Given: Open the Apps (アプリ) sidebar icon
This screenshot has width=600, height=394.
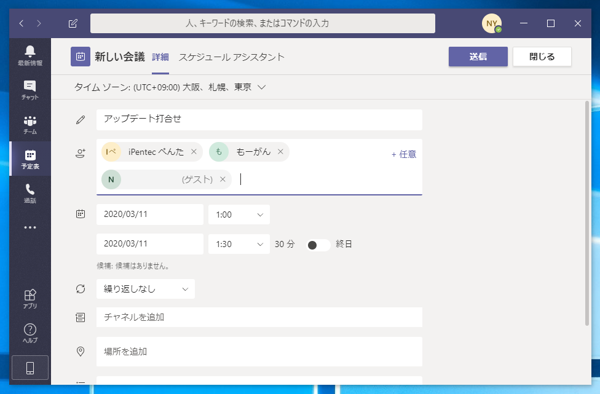Looking at the screenshot, I should coord(30,299).
